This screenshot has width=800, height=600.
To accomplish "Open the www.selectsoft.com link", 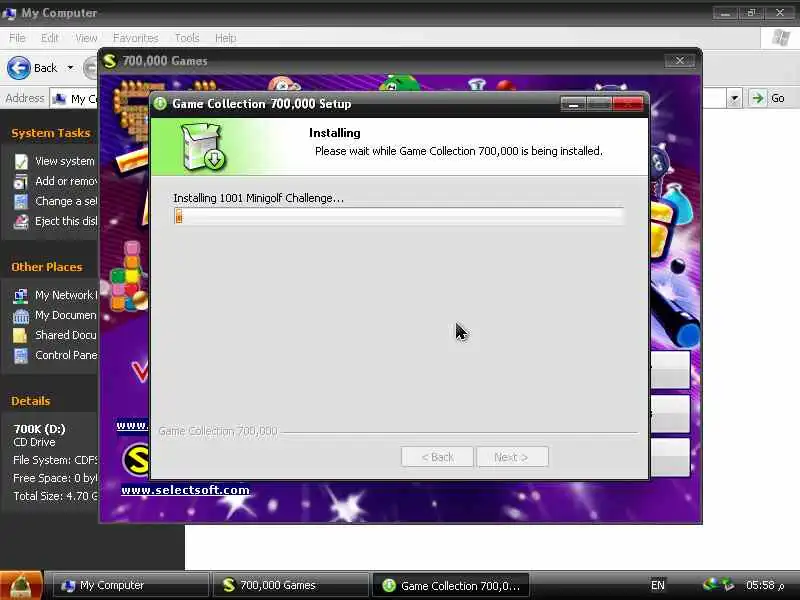I will [x=185, y=490].
